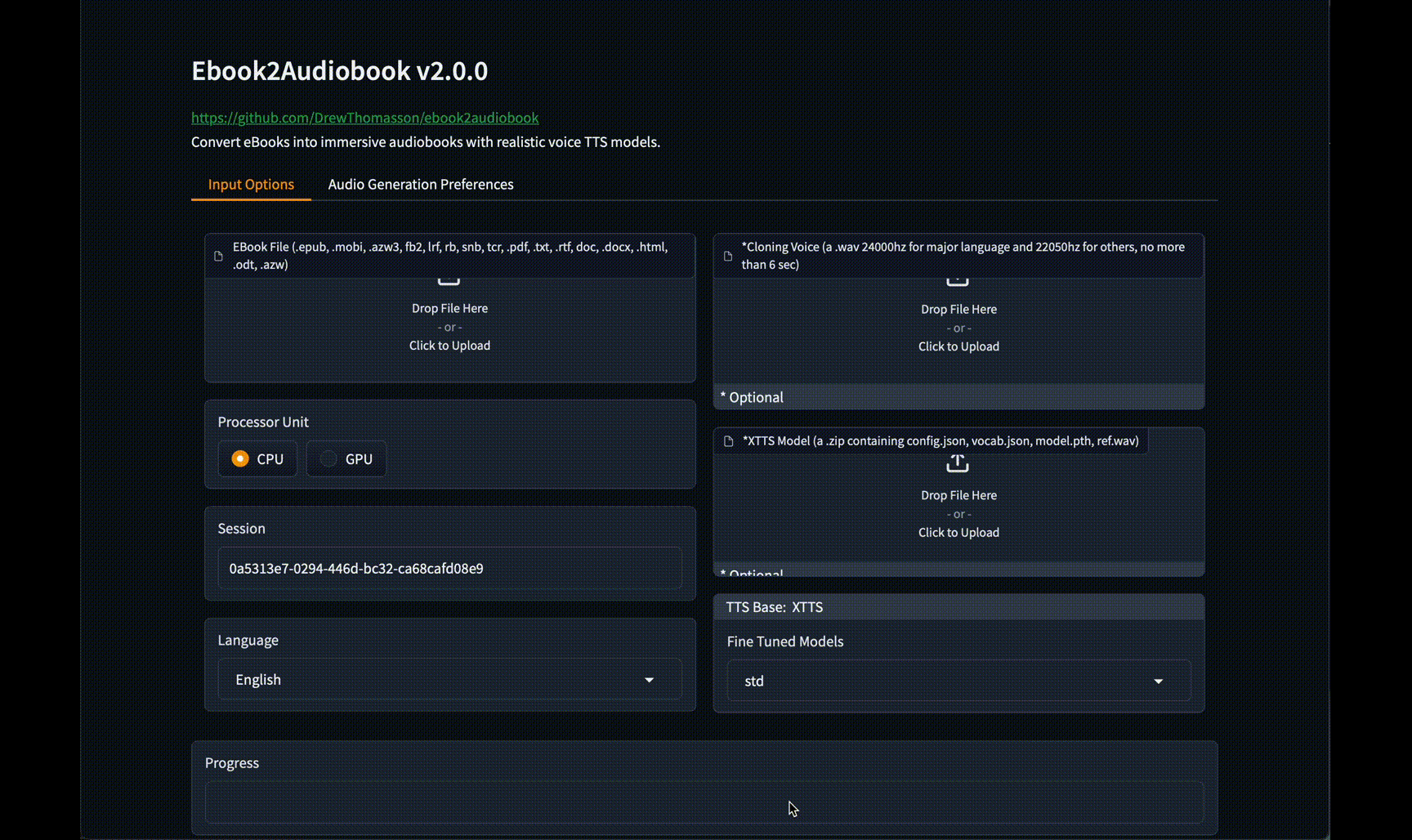The image size is (1412, 840).
Task: Open the ebook2audiobook GitHub link
Action: [364, 118]
